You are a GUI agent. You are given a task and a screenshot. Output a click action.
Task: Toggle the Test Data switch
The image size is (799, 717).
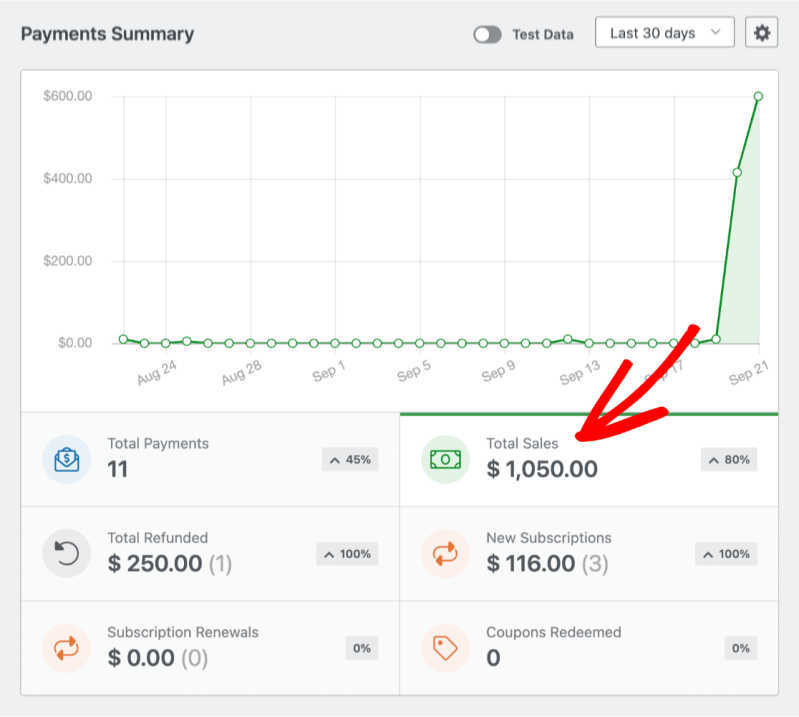point(487,34)
